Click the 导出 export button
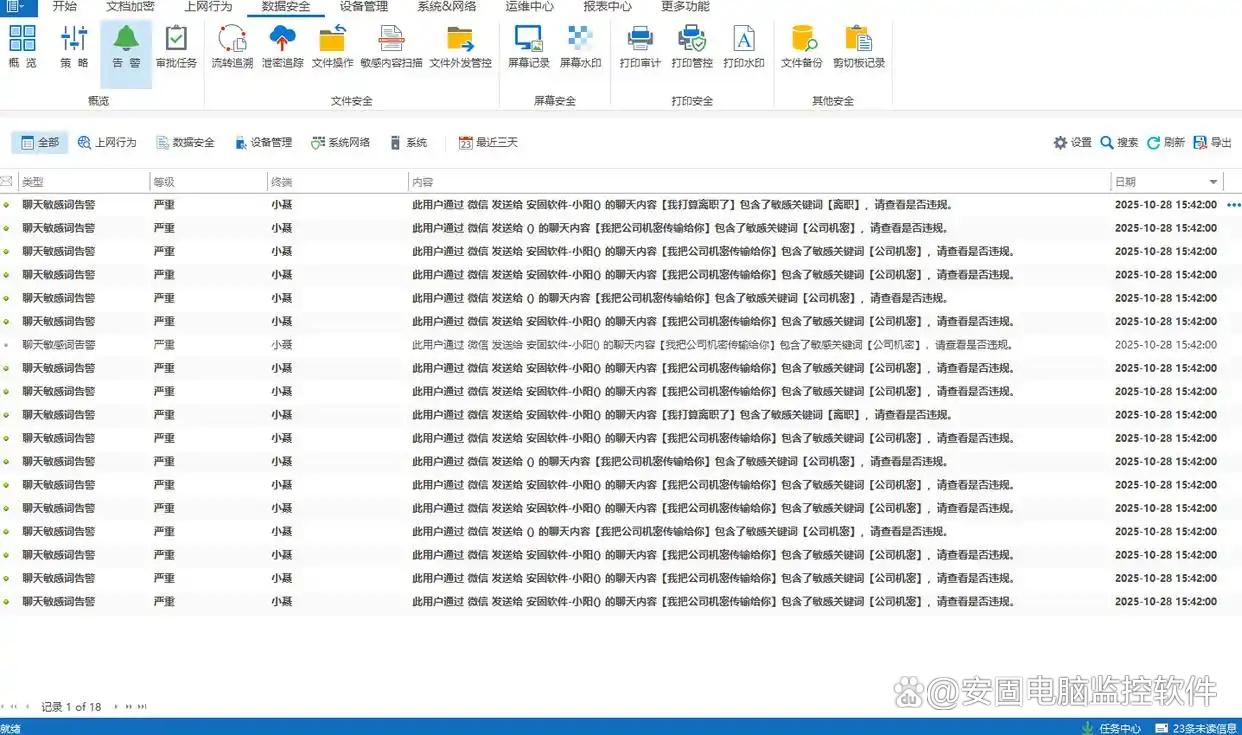Image resolution: width=1242 pixels, height=735 pixels. 1212,143
